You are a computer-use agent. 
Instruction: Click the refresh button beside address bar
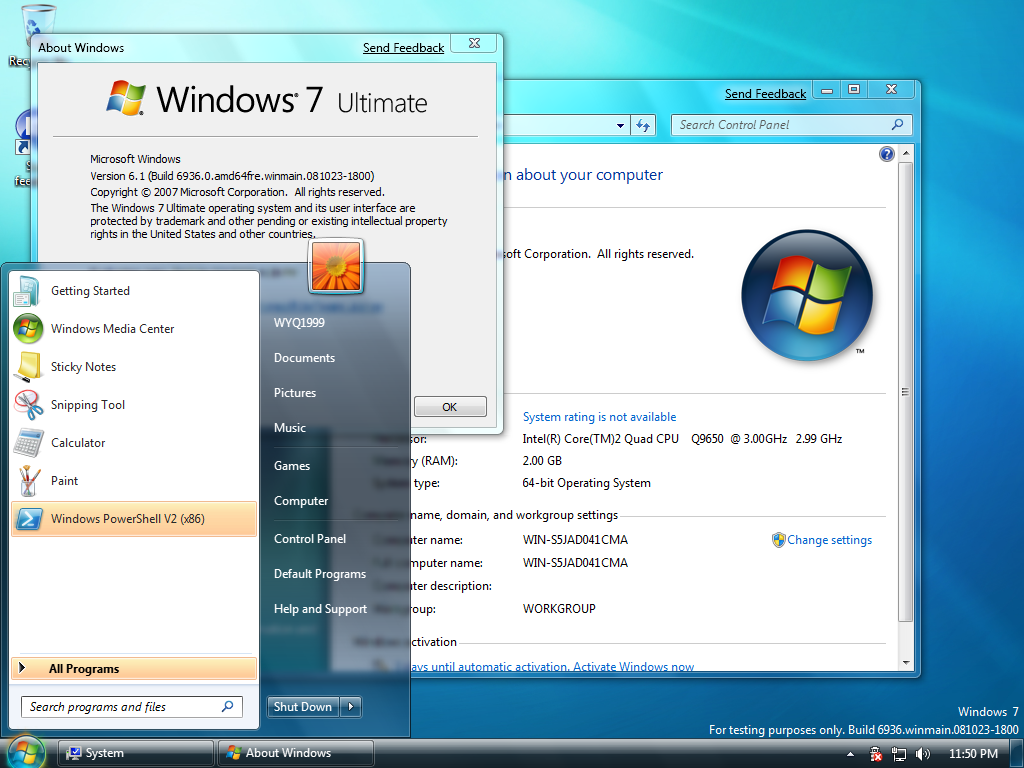pyautogui.click(x=643, y=125)
